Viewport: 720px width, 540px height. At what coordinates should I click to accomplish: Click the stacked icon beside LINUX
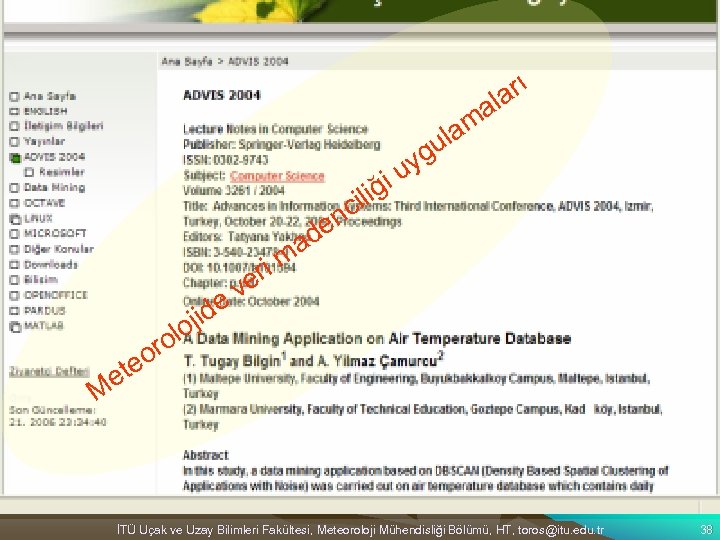click(15, 219)
